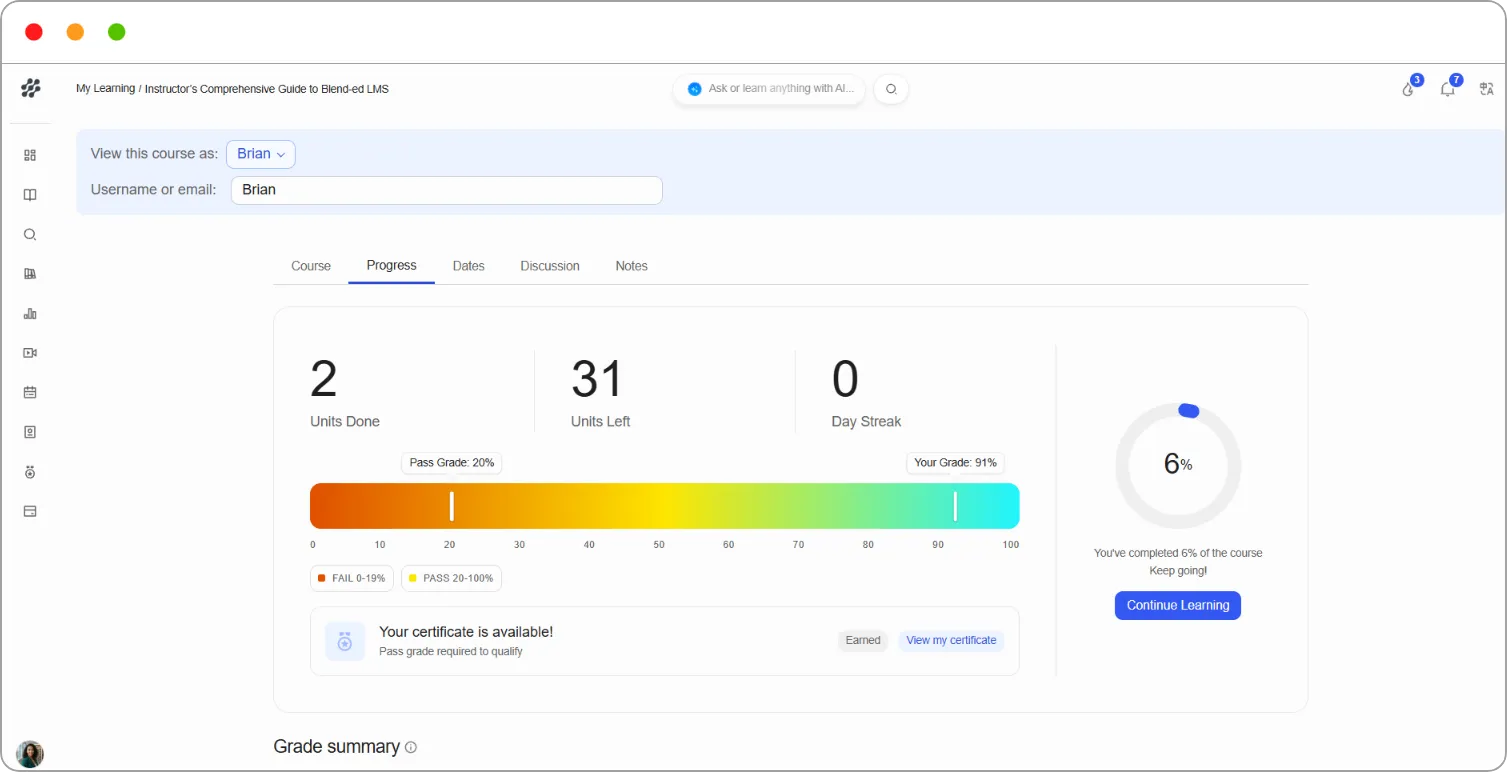1507x772 pixels.
Task: Go to the Discussion tab
Action: coord(550,266)
